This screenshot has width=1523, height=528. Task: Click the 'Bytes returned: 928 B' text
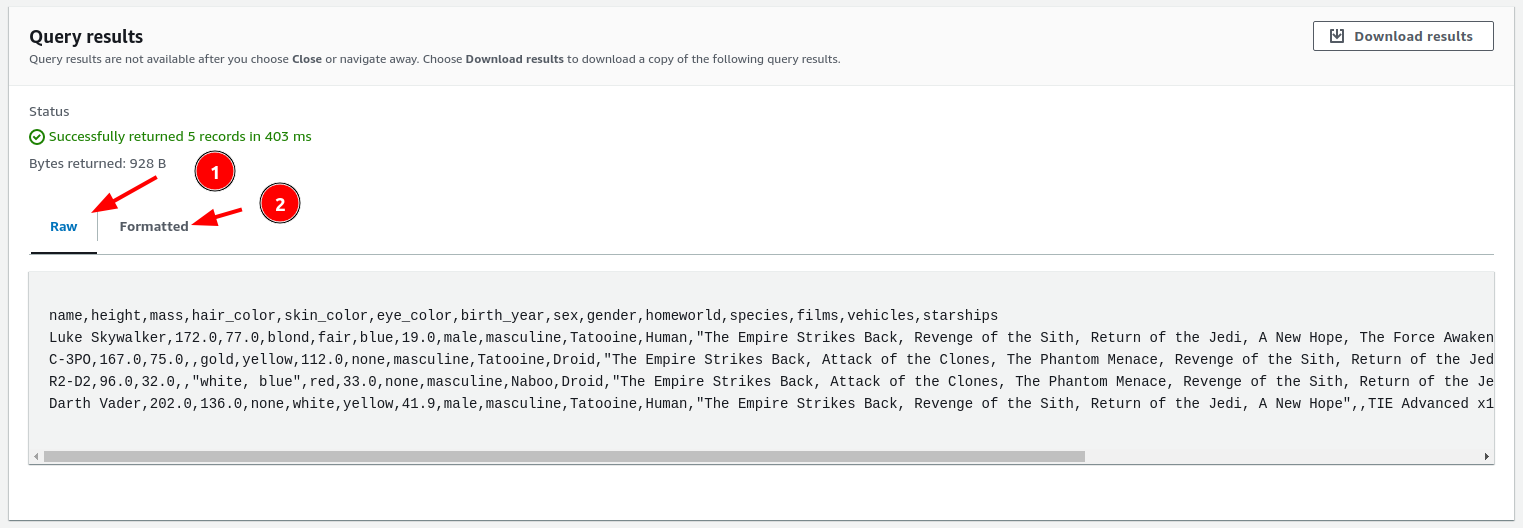[x=98, y=163]
